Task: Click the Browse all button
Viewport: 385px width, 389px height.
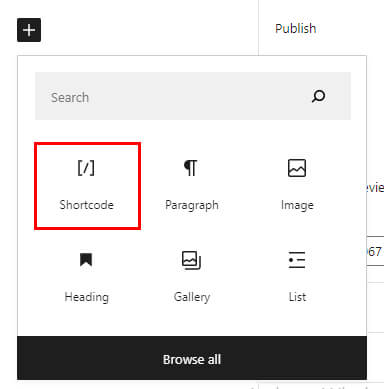Action: (192, 358)
